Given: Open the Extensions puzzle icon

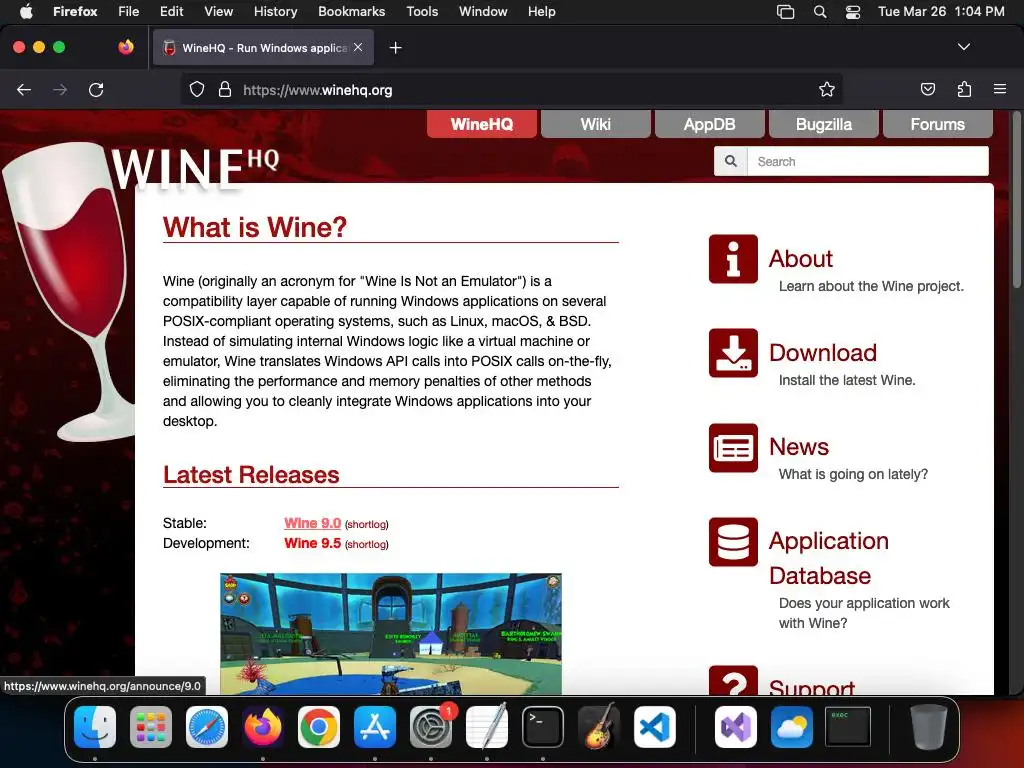Looking at the screenshot, I should [964, 89].
